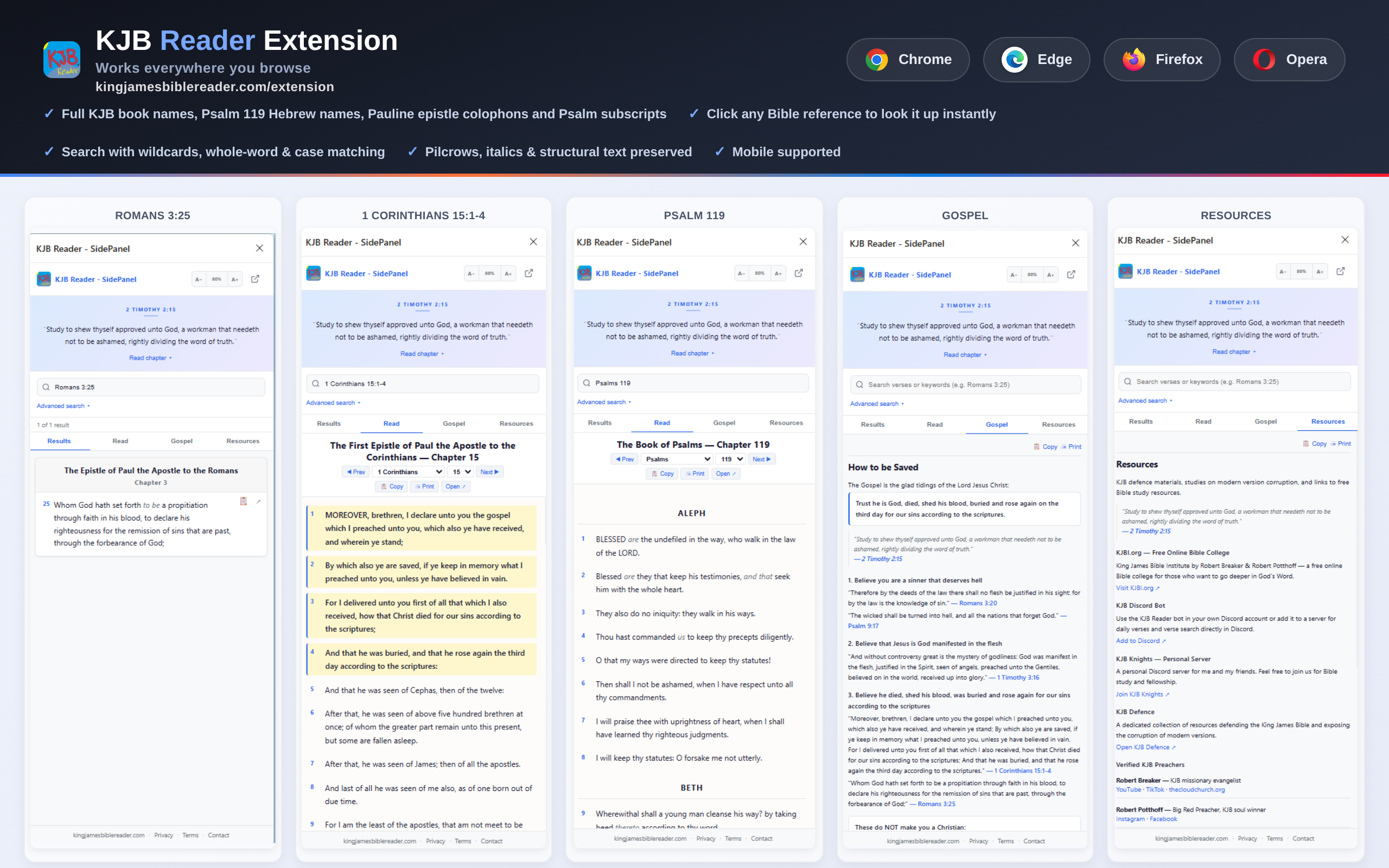The width and height of the screenshot is (1389, 868).
Task: Click the Firefox browser icon
Action: point(1133,60)
